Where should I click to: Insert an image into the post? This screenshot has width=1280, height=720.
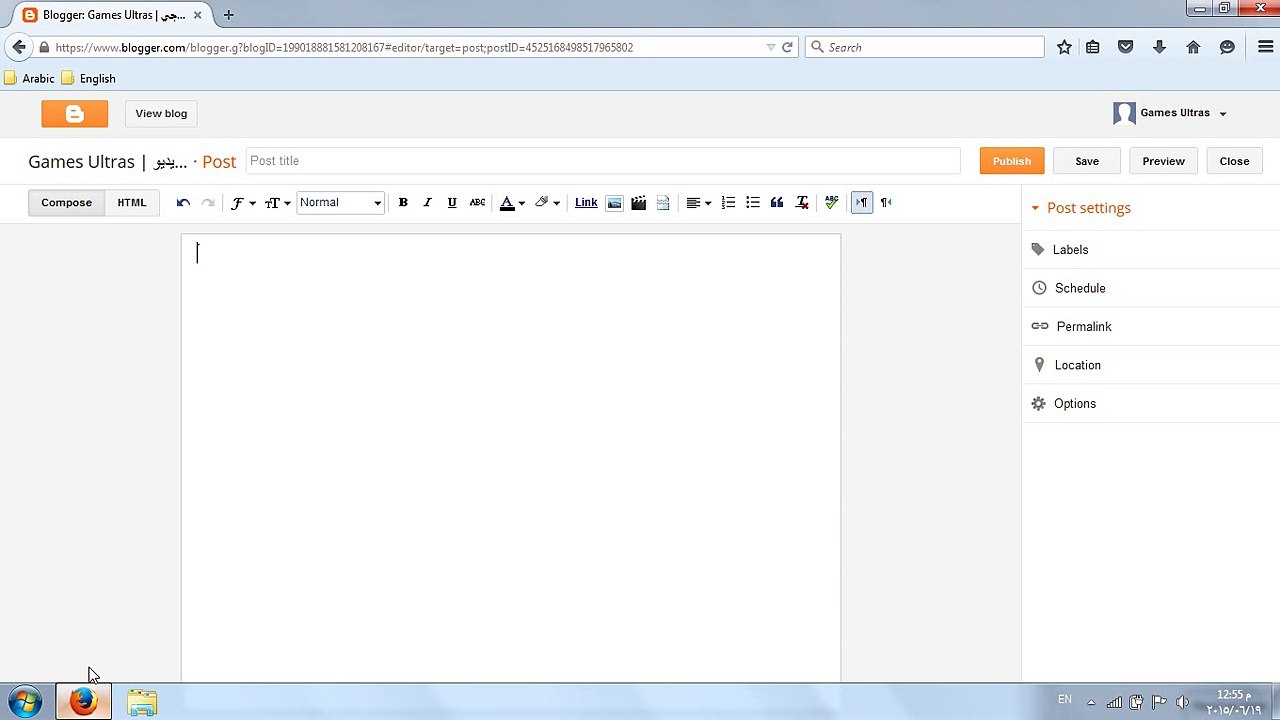tap(614, 203)
